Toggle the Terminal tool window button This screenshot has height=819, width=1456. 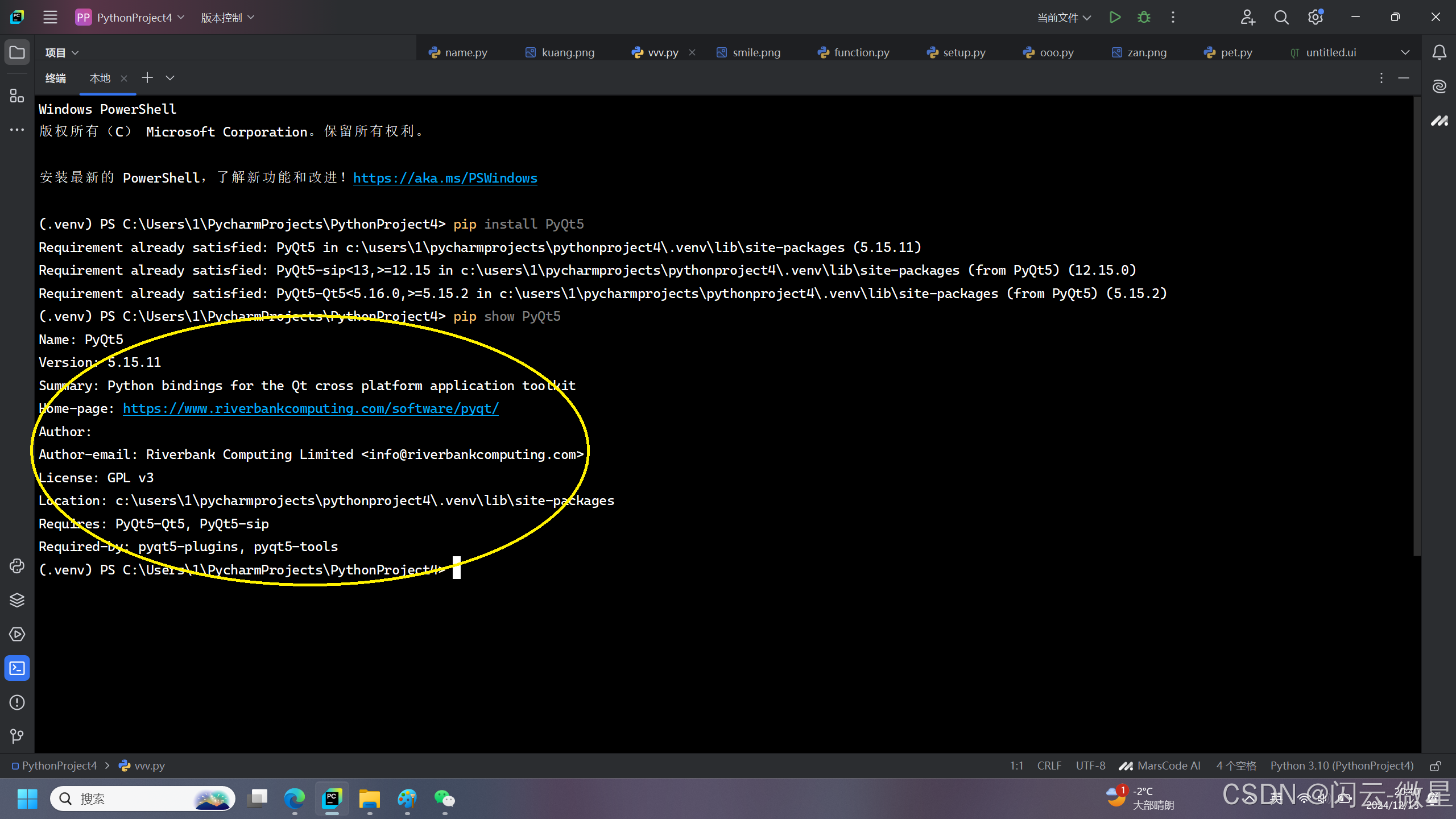click(17, 668)
